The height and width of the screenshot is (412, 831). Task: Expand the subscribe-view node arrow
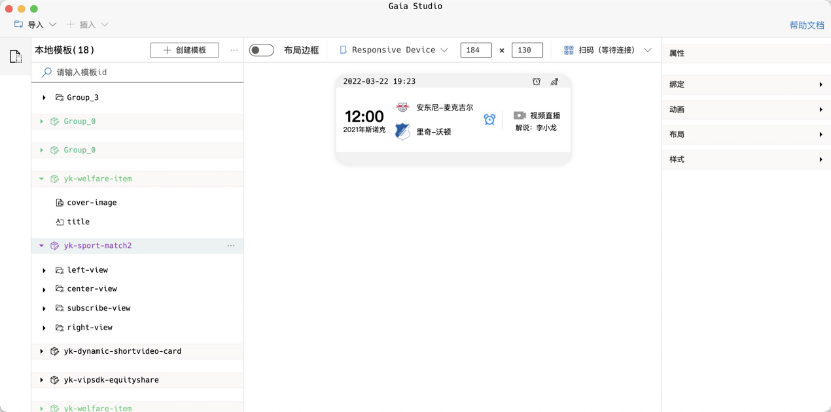coord(44,309)
